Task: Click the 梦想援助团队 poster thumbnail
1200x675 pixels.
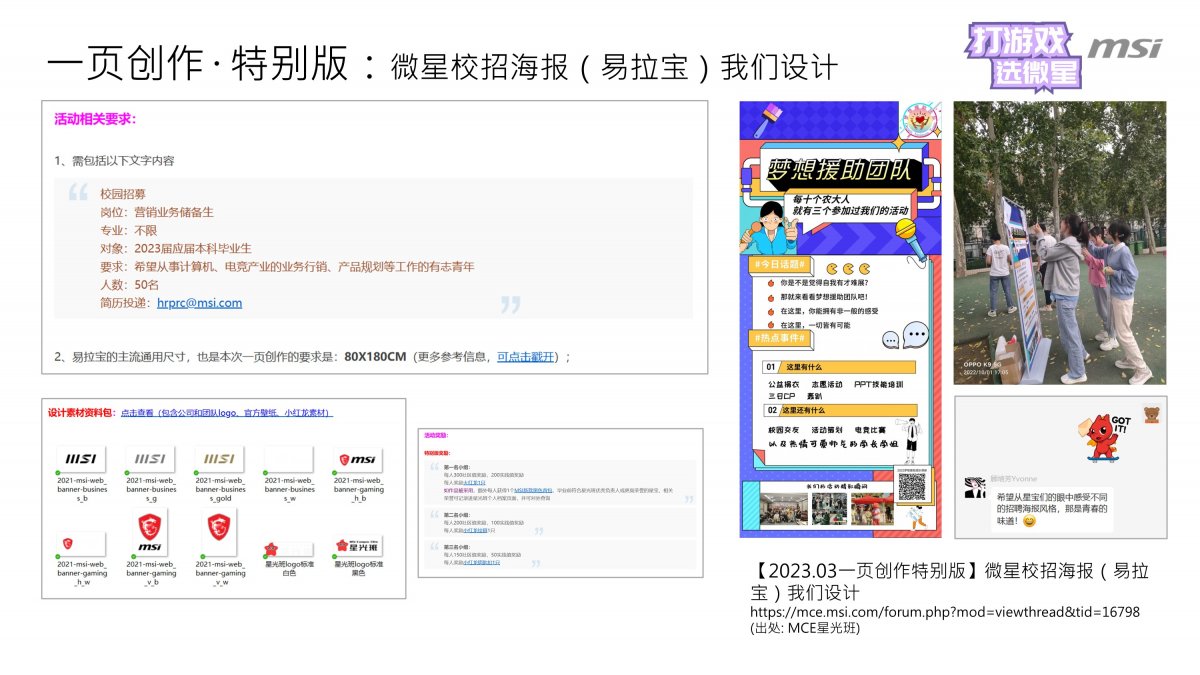Action: point(840,319)
